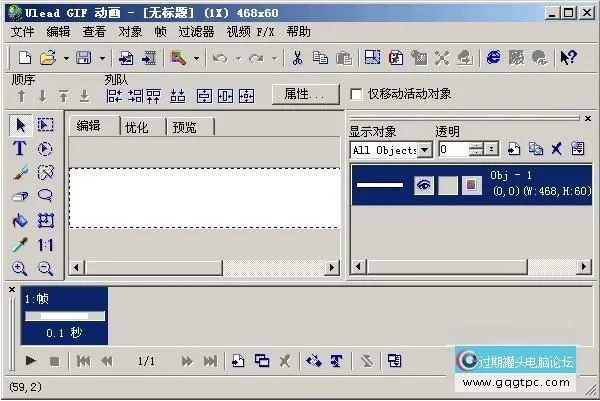The height and width of the screenshot is (401, 600).
Task: Click the Zoom In magnifier tool
Action: pos(19,268)
